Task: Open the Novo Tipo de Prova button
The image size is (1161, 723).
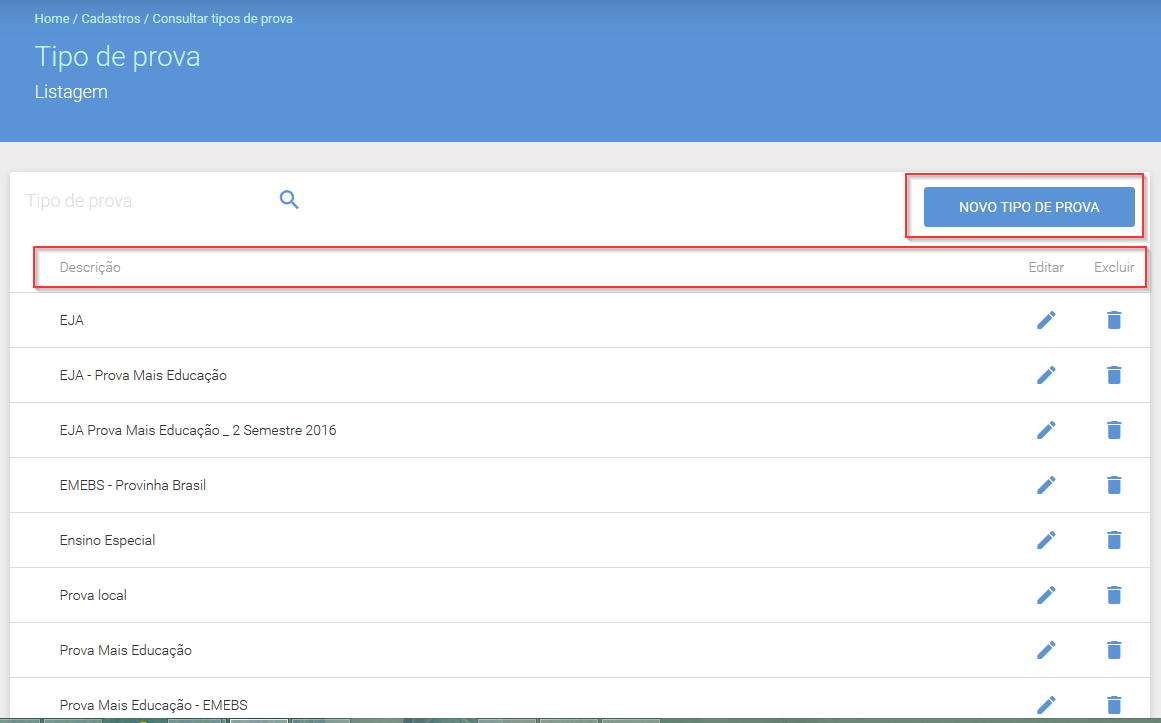Action: pyautogui.click(x=1028, y=207)
